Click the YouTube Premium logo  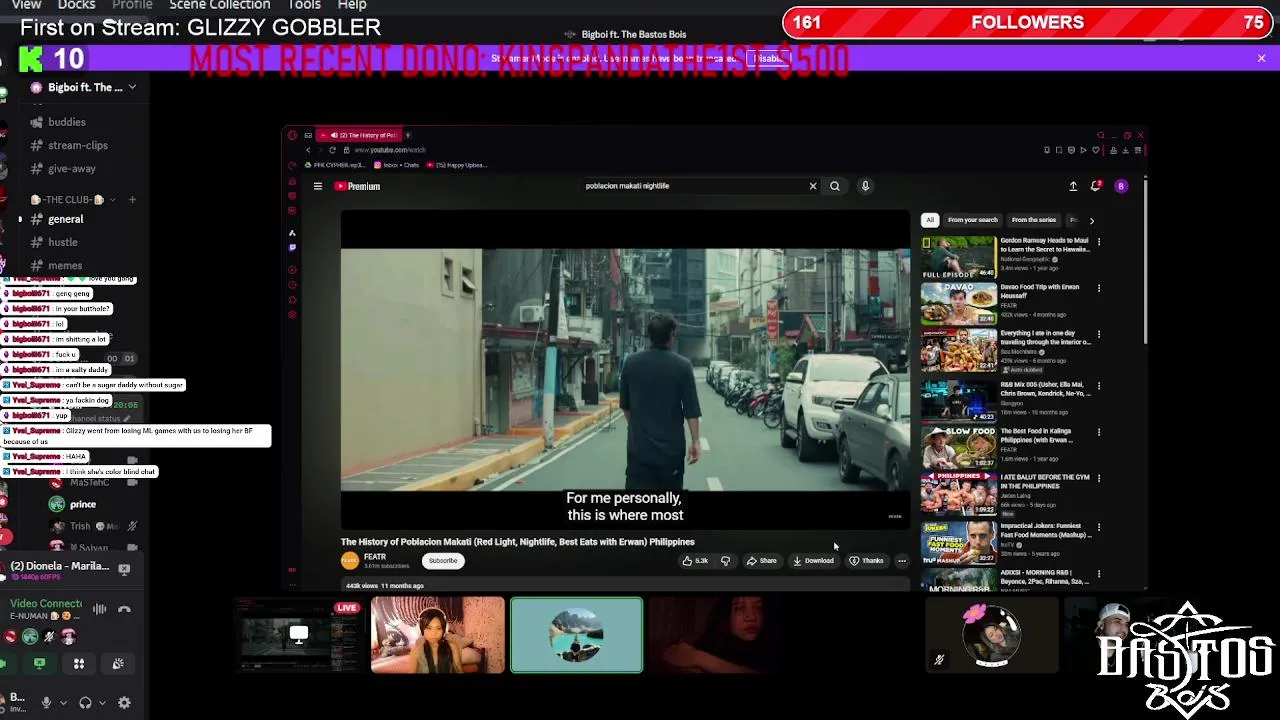[357, 186]
